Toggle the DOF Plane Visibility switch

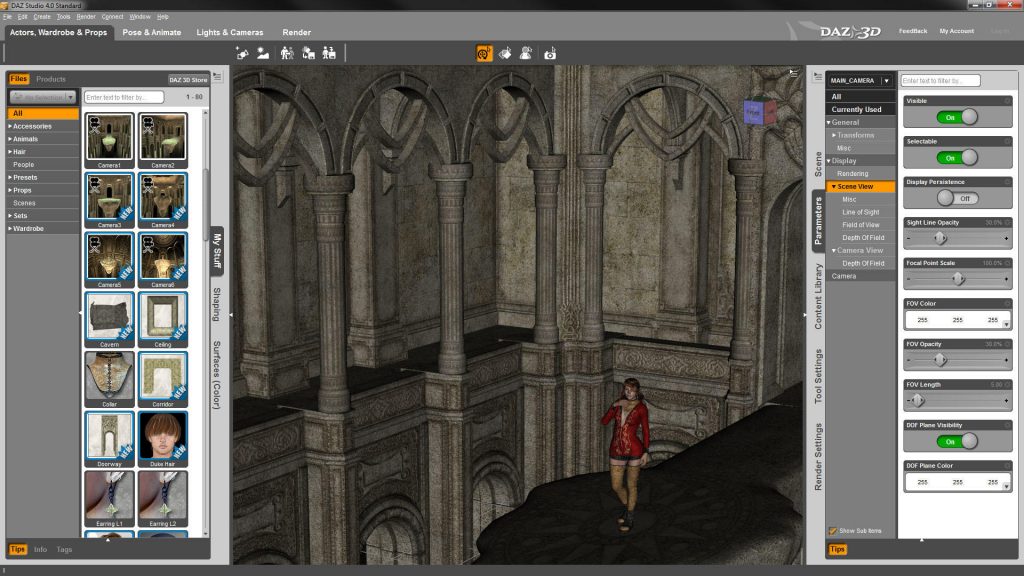point(957,441)
